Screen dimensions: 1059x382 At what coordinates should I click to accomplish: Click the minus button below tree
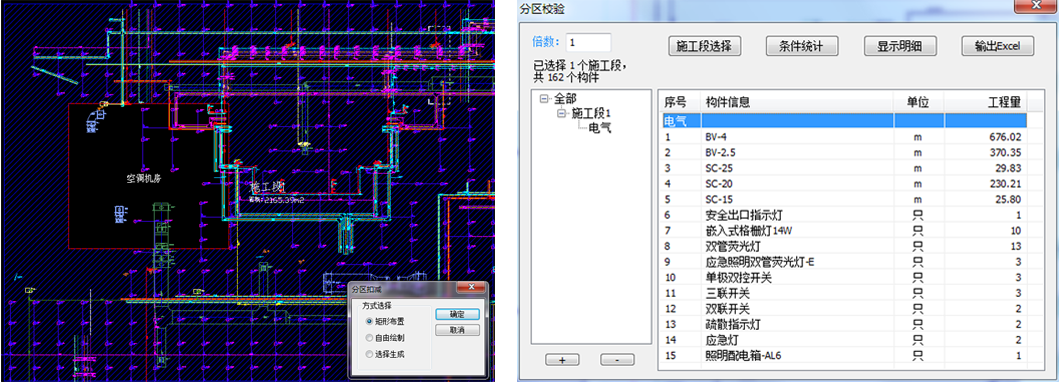(x=619, y=360)
